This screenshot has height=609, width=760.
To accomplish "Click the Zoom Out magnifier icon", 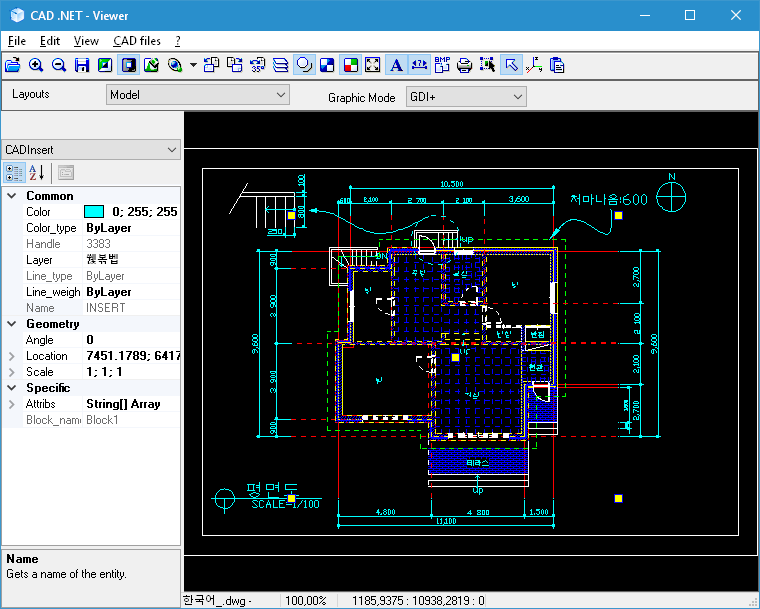I will point(59,65).
